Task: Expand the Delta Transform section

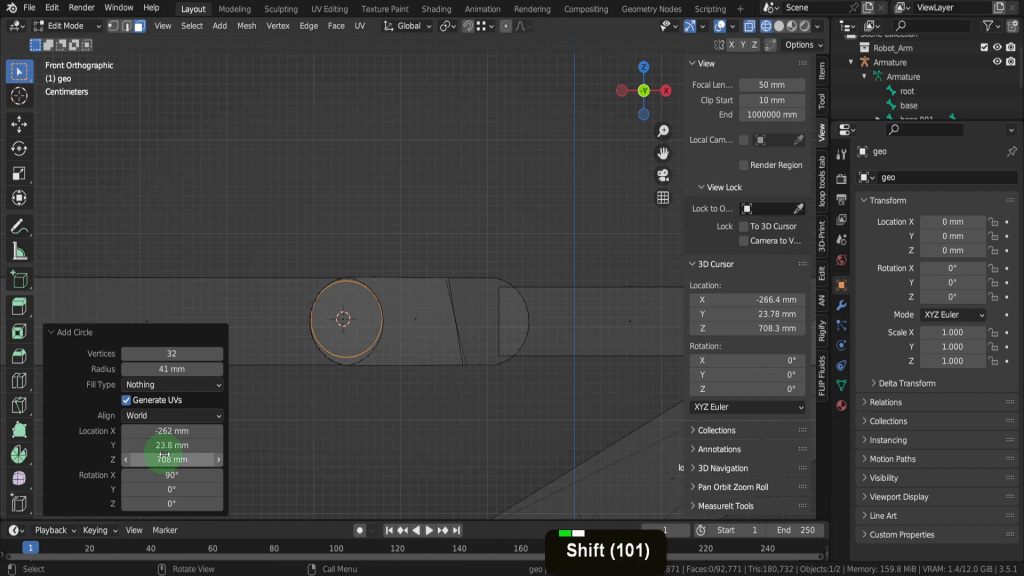Action: click(906, 383)
